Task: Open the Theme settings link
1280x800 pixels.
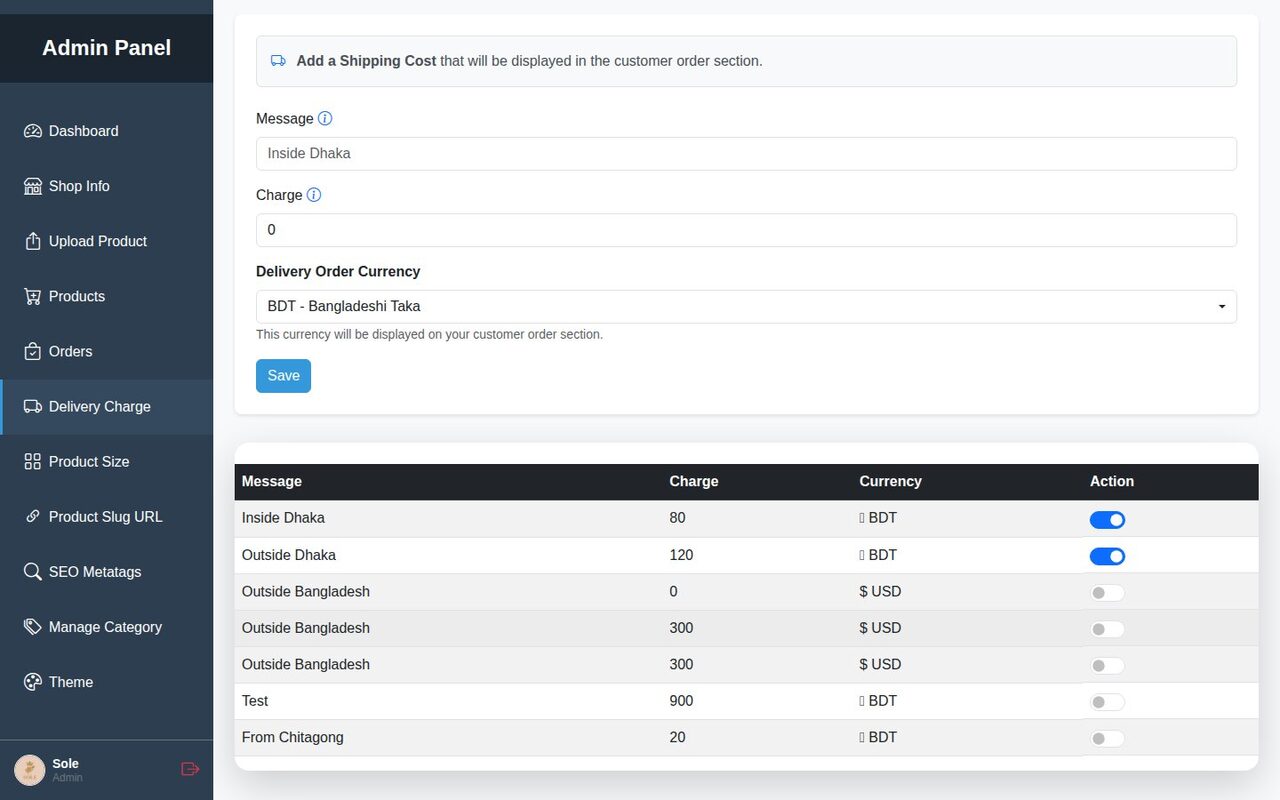Action: [x=106, y=682]
